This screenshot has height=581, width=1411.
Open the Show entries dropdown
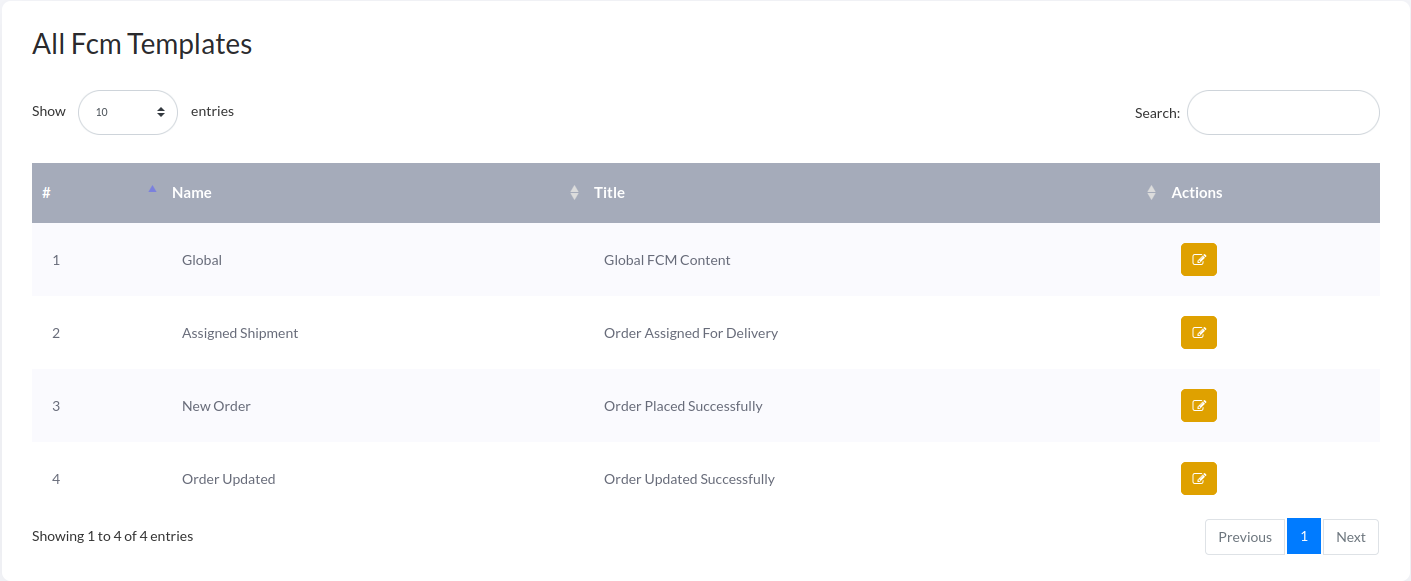(x=128, y=112)
